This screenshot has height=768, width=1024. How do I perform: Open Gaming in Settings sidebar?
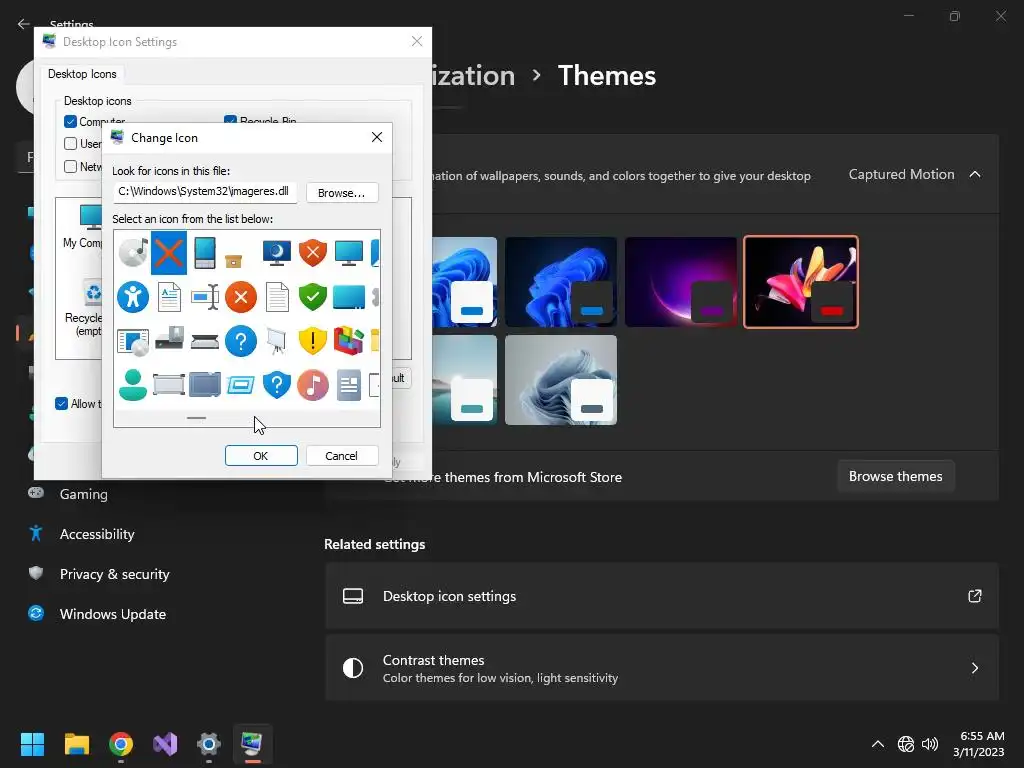[84, 494]
